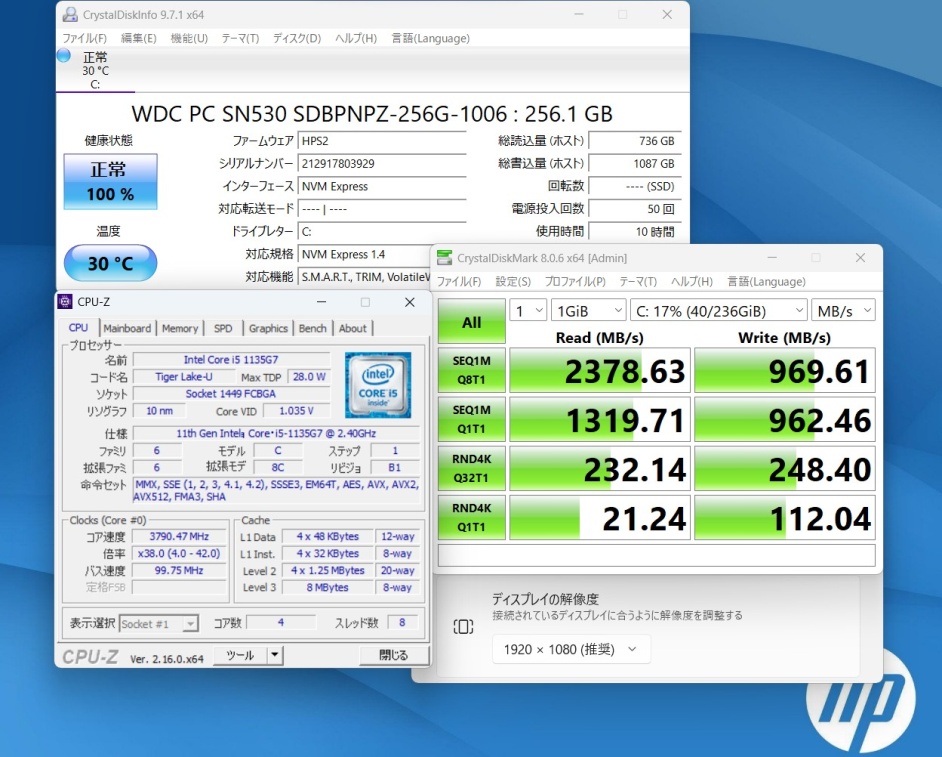This screenshot has width=942, height=757.
Task: Click the NVM Express 1.4 standard field
Action: 365,254
